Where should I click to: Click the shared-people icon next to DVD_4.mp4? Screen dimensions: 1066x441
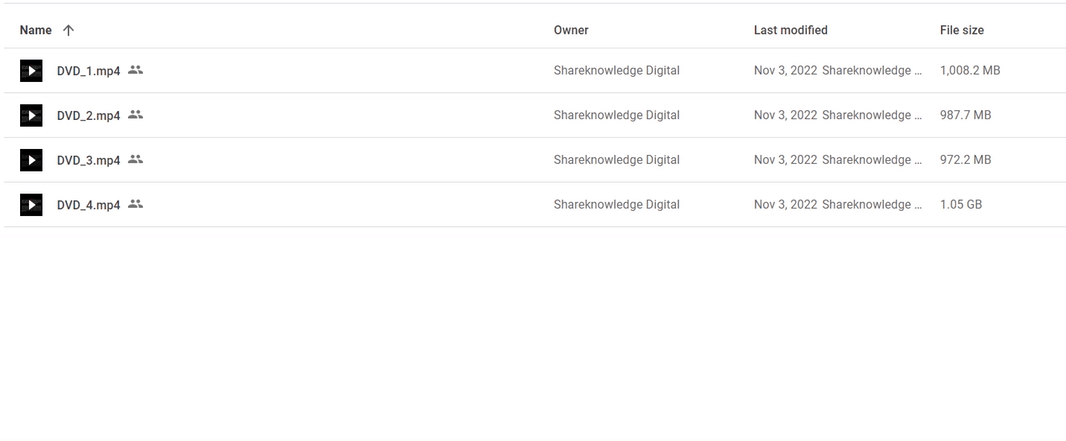136,204
